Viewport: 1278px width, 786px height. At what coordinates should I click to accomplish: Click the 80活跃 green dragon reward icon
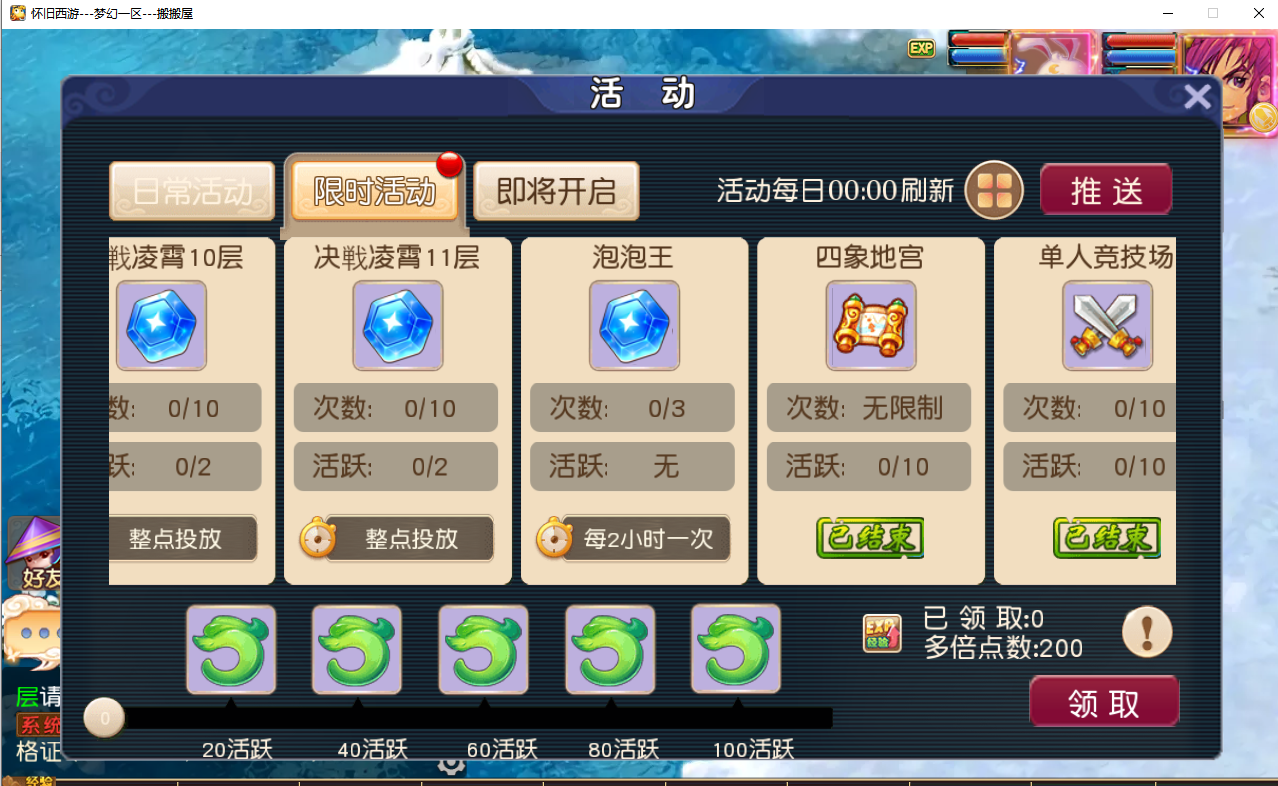pos(610,649)
